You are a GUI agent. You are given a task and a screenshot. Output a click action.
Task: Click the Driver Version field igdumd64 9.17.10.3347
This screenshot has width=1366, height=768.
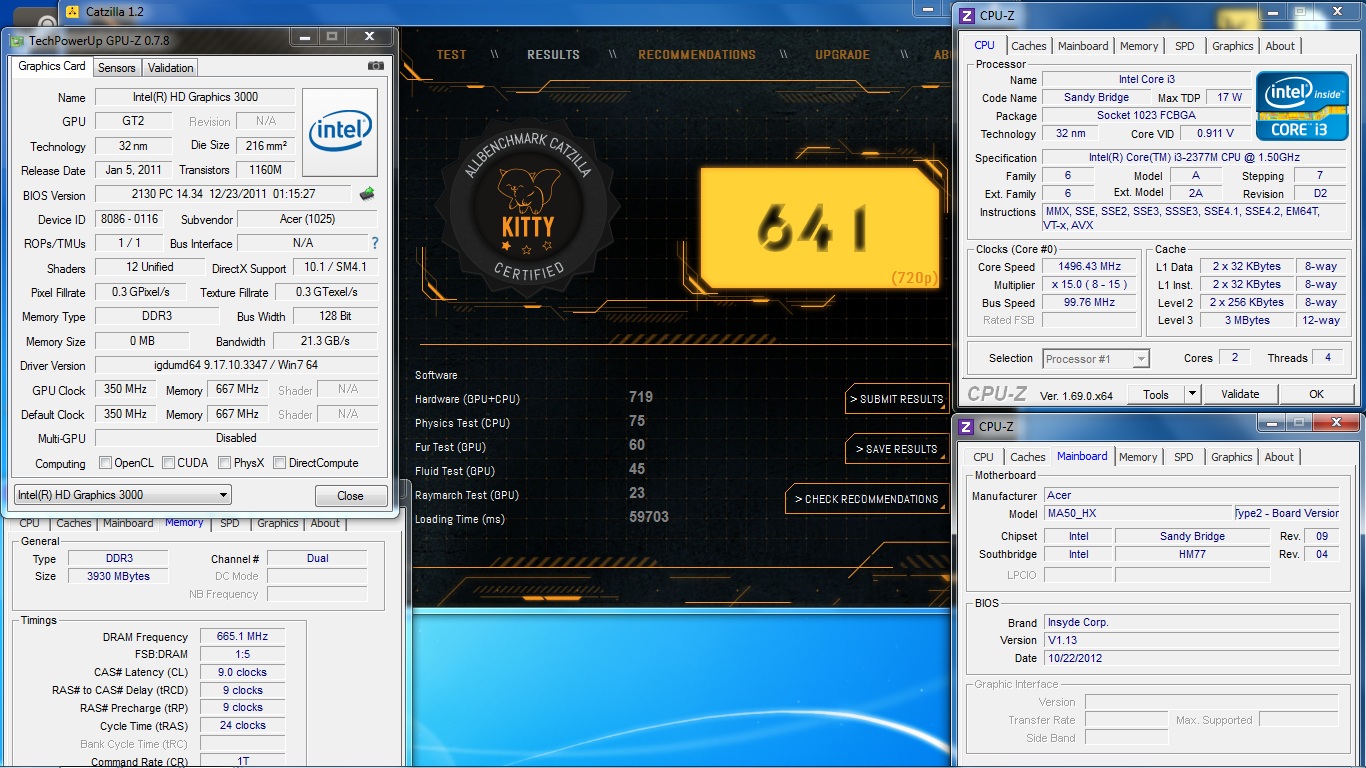coord(236,365)
